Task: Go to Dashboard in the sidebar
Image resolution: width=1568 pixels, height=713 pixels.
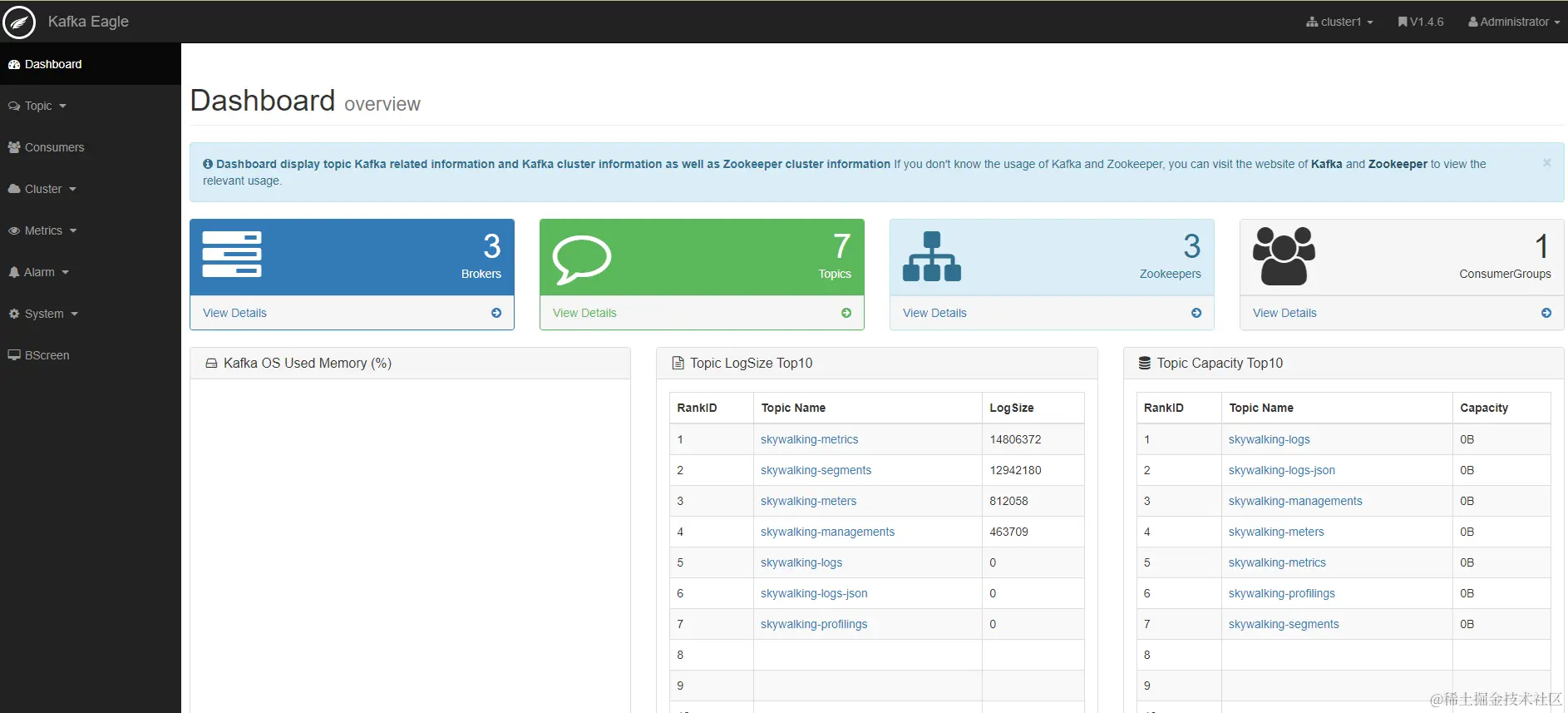Action: (x=91, y=64)
